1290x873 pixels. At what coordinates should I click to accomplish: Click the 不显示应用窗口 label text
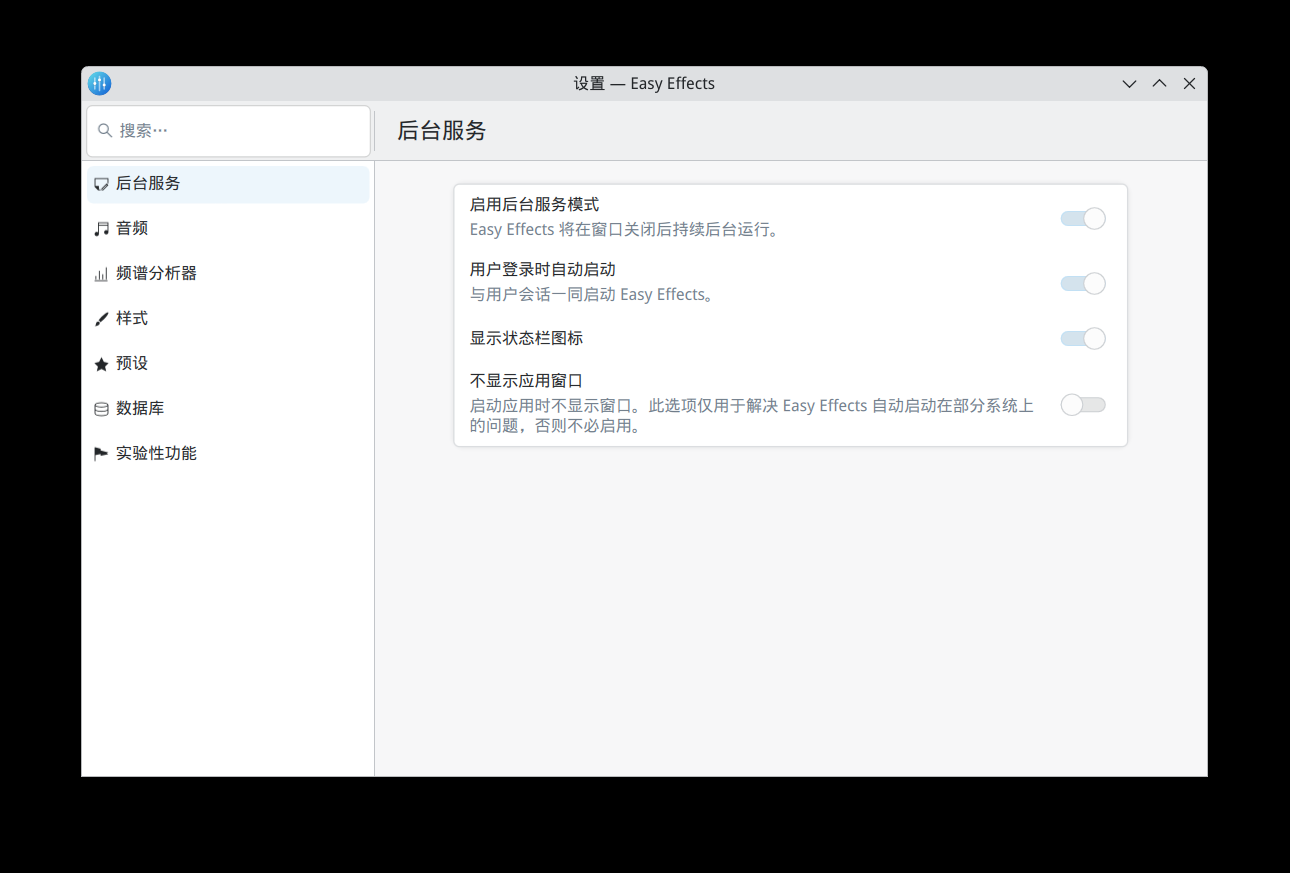pyautogui.click(x=526, y=381)
